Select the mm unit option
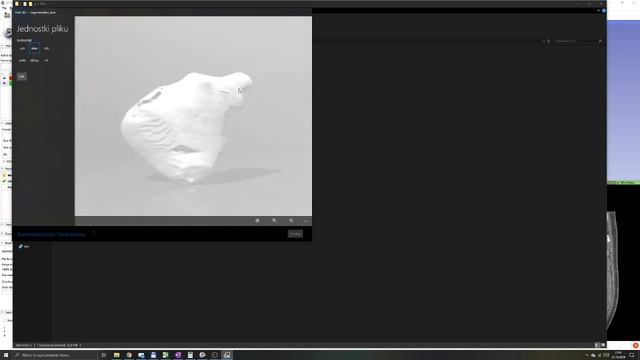The height and width of the screenshot is (360, 640). [35, 49]
